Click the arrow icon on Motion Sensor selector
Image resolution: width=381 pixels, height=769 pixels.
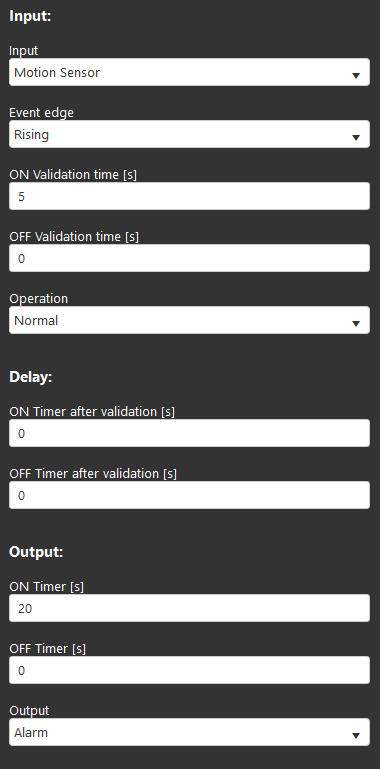pos(356,76)
